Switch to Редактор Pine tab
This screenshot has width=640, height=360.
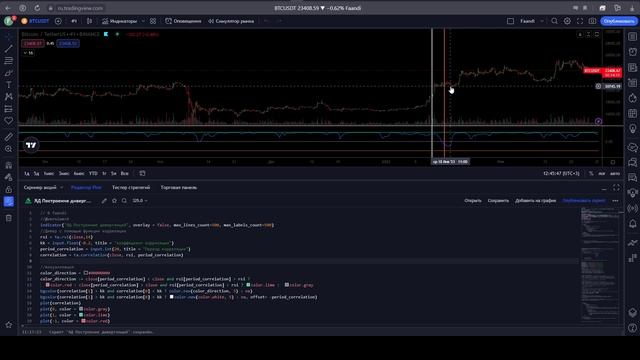(x=86, y=187)
